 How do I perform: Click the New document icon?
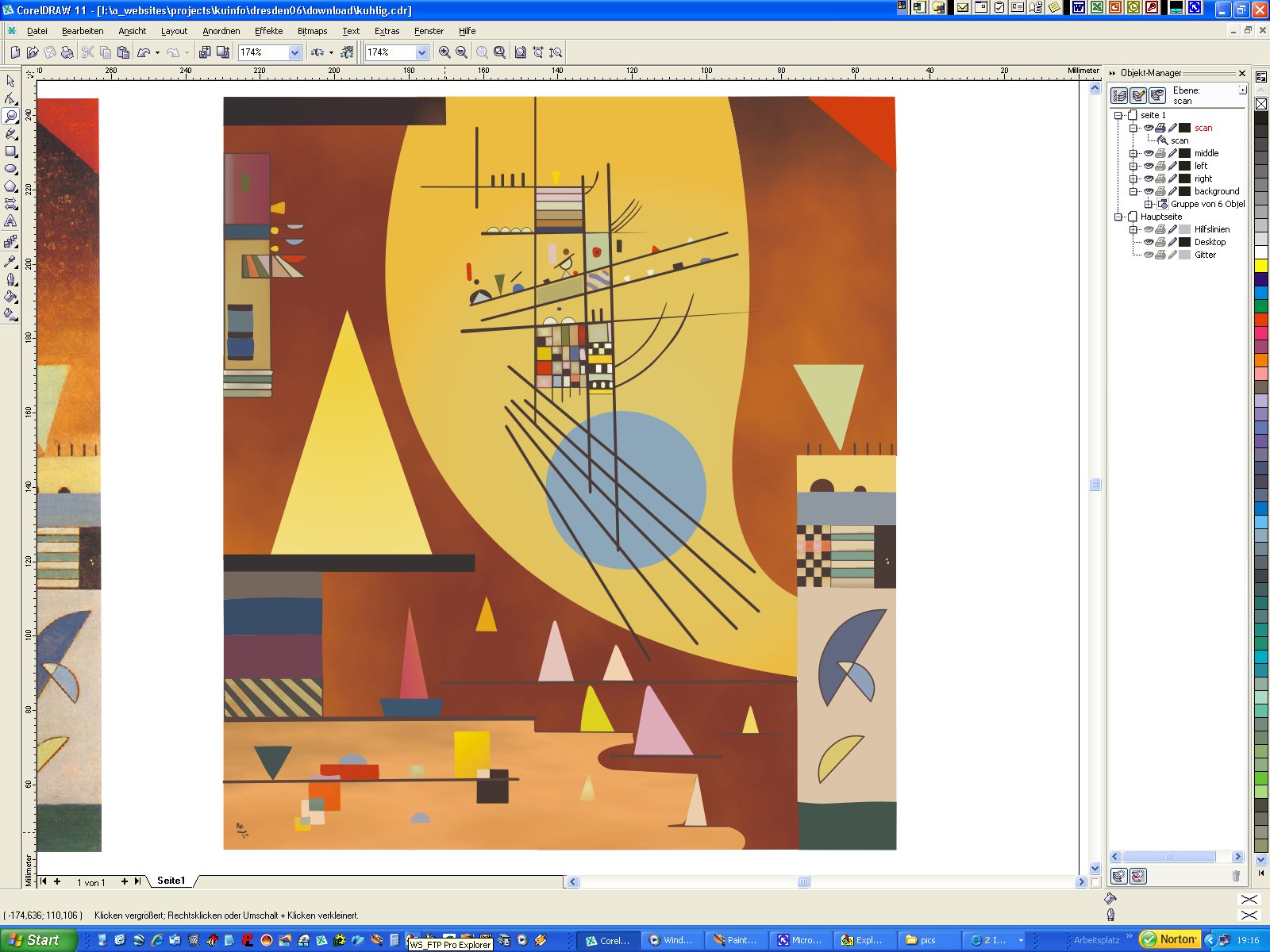point(15,52)
